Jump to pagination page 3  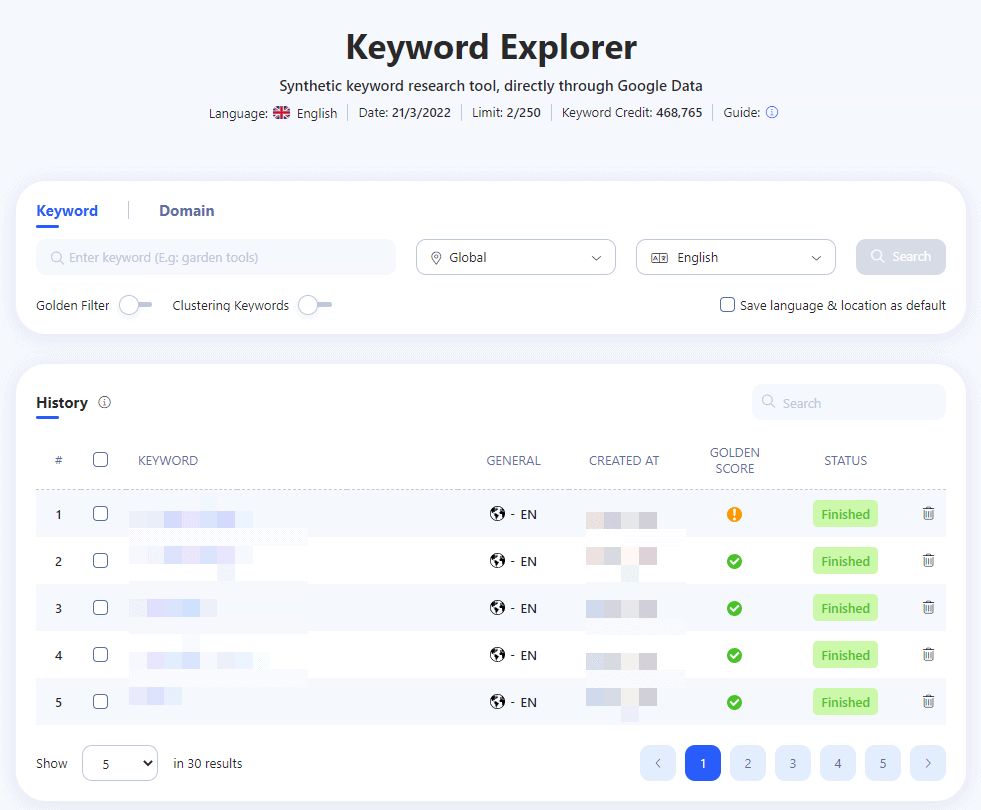pos(793,763)
